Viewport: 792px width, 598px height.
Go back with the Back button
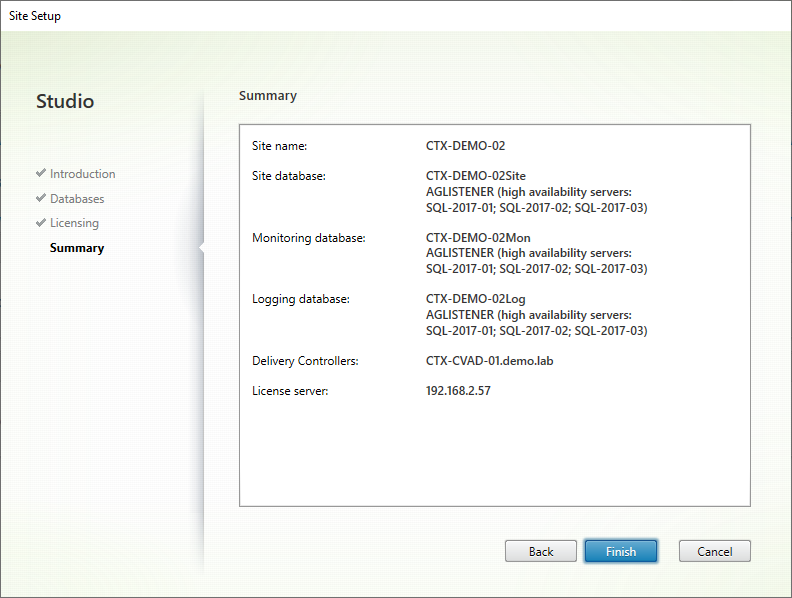pyautogui.click(x=540, y=551)
